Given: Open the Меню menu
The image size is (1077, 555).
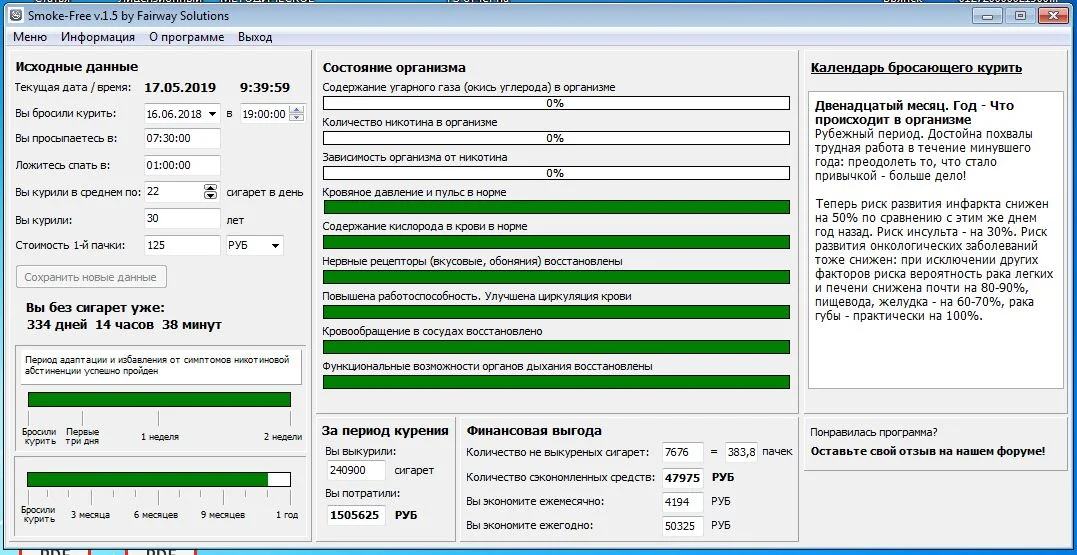Looking at the screenshot, I should [30, 37].
